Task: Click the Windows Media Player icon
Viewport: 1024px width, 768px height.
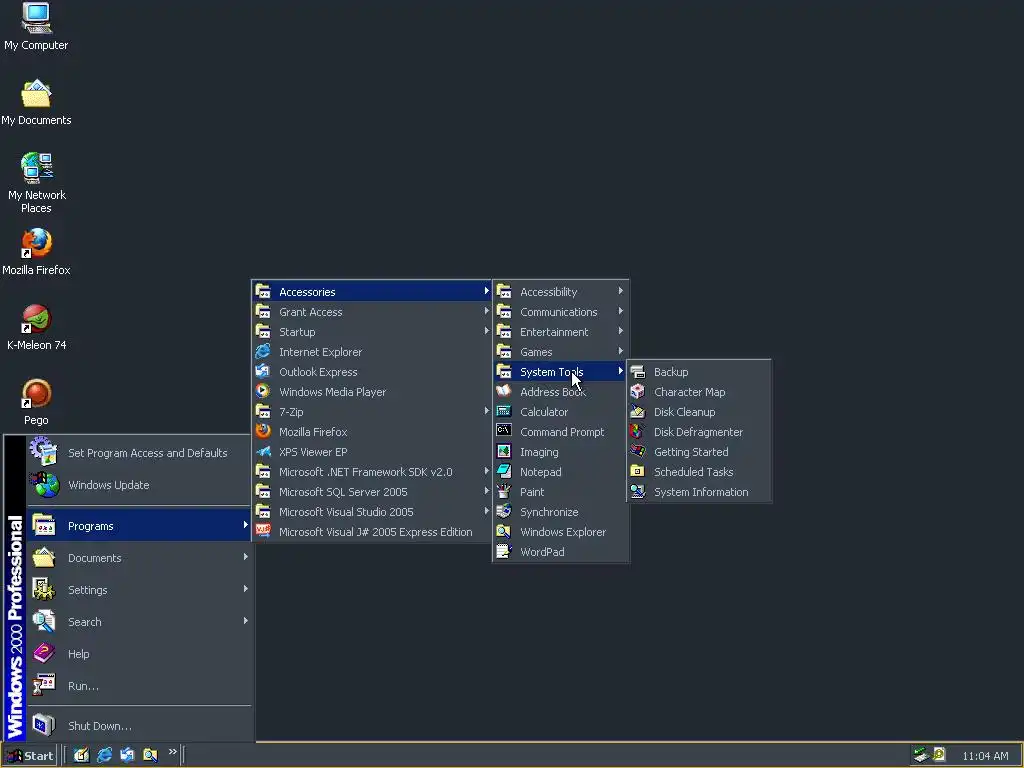Action: pyautogui.click(x=263, y=391)
